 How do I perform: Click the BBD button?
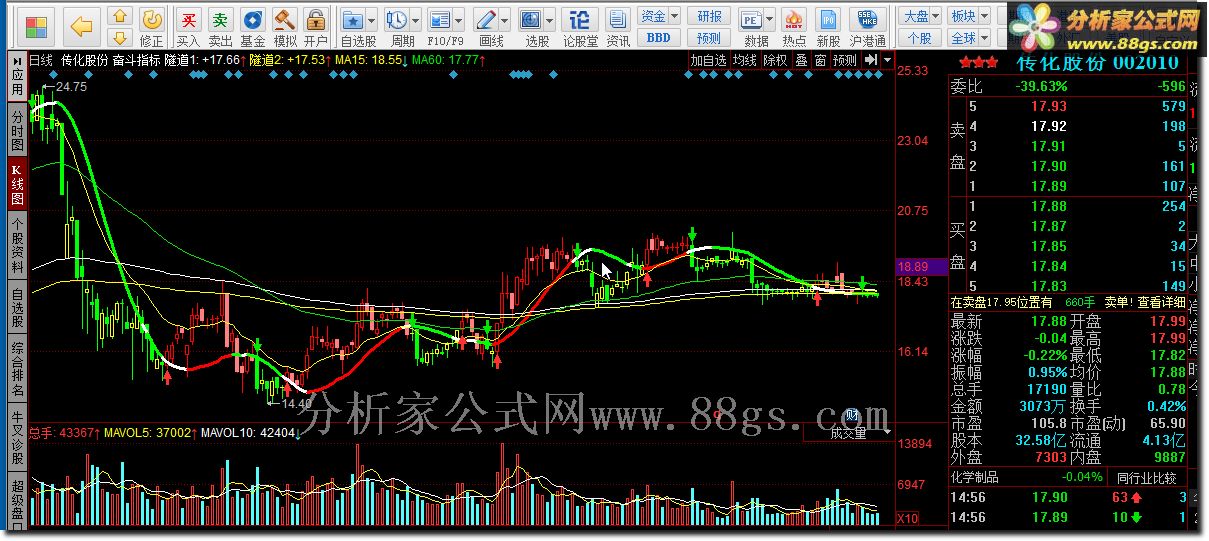pyautogui.click(x=659, y=38)
